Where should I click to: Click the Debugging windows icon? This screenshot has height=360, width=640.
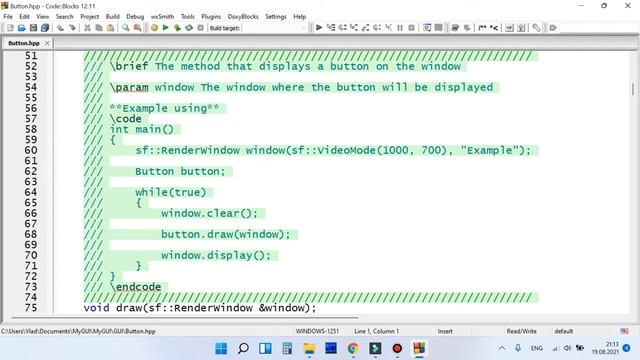[427, 28]
